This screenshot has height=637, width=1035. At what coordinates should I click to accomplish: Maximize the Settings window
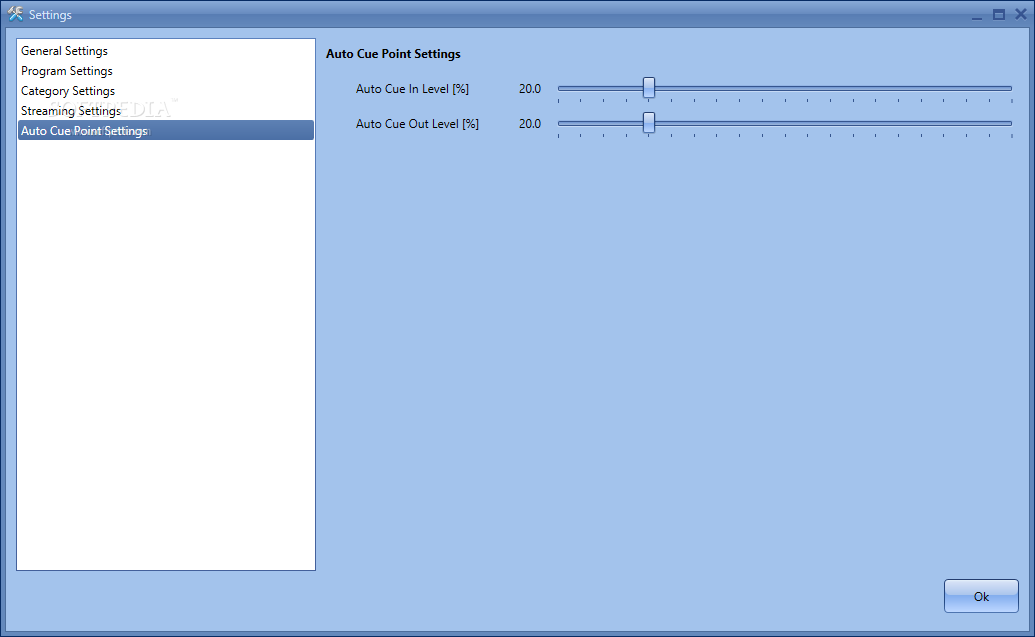coord(999,15)
